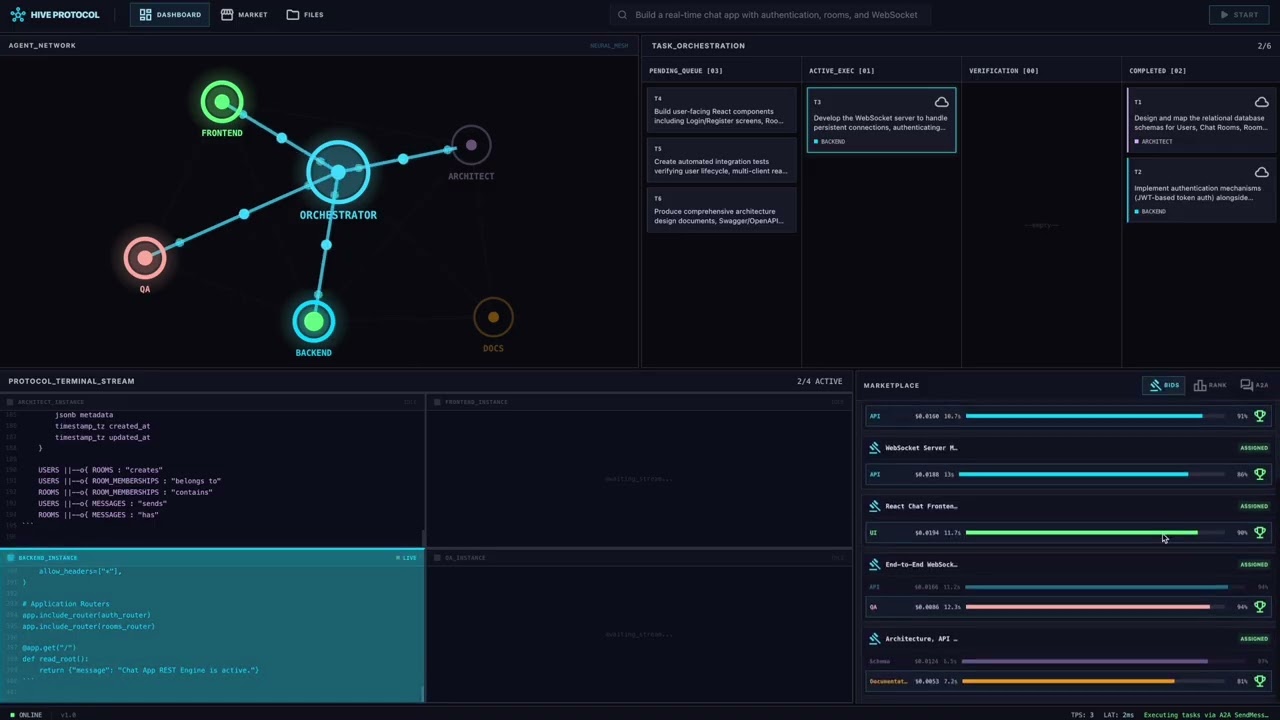Screen dimensions: 1280x720
Task: Select the QA agent node
Action: point(145,258)
